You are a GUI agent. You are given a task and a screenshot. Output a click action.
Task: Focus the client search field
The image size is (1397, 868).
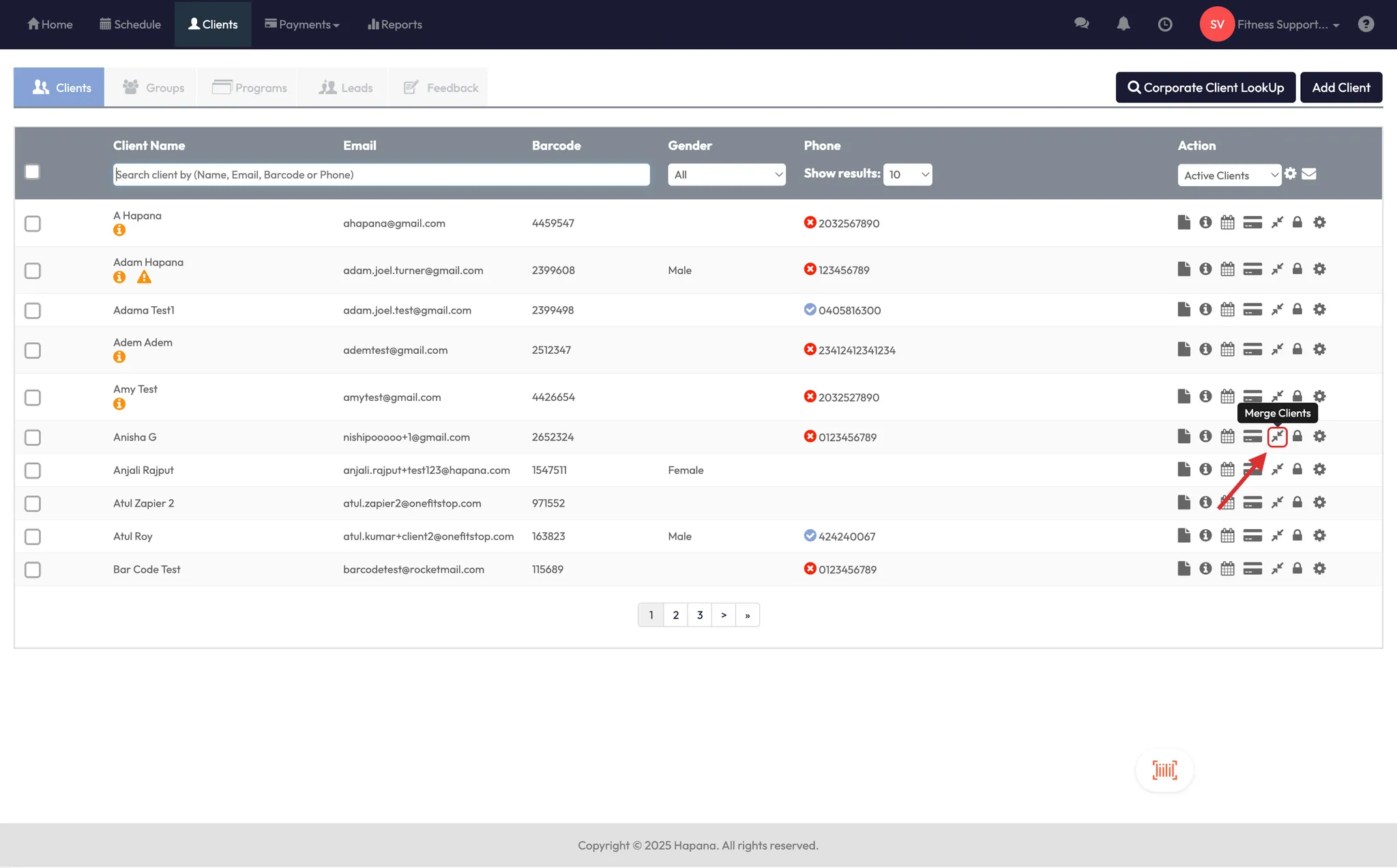(x=381, y=175)
